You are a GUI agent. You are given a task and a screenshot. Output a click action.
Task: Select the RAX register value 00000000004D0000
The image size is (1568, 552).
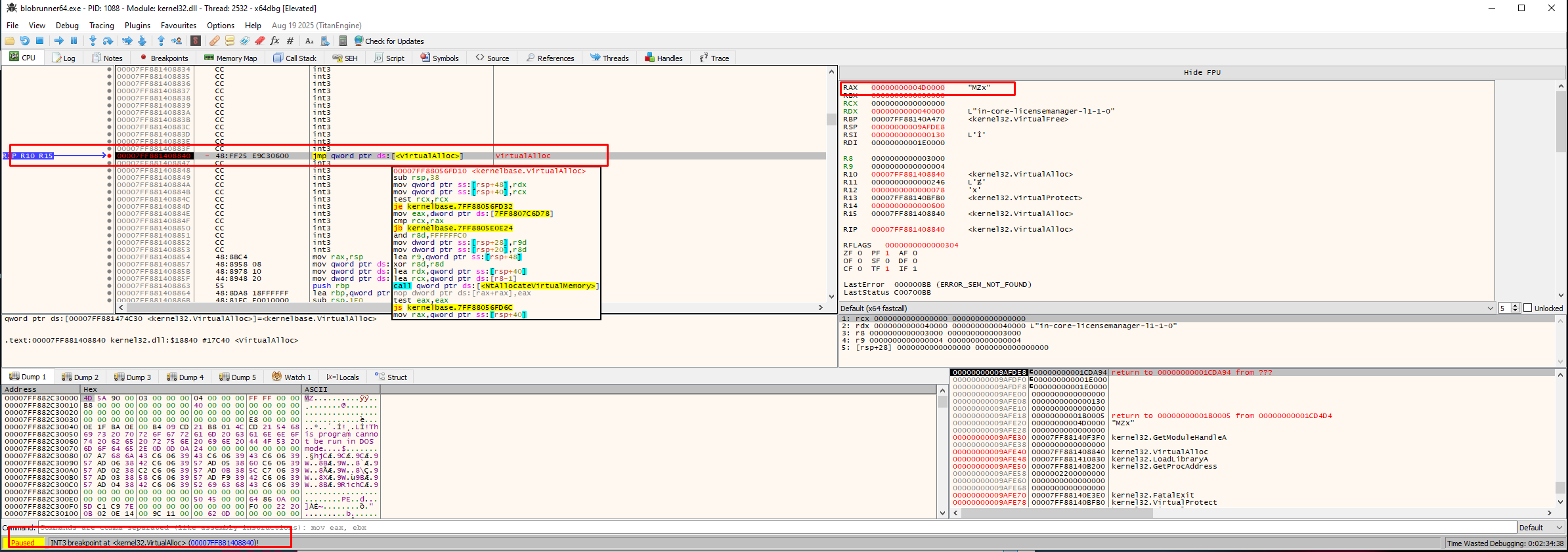907,87
